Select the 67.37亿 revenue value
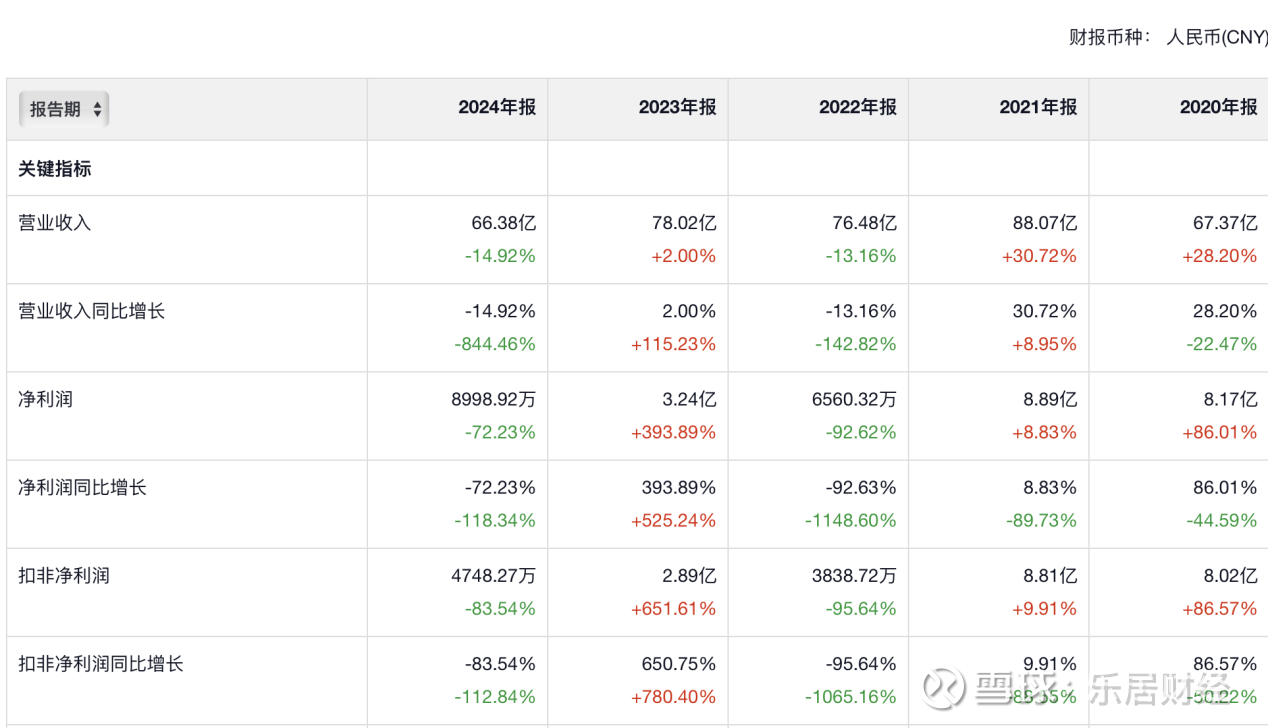The width and height of the screenshot is (1268, 728). tap(1225, 223)
